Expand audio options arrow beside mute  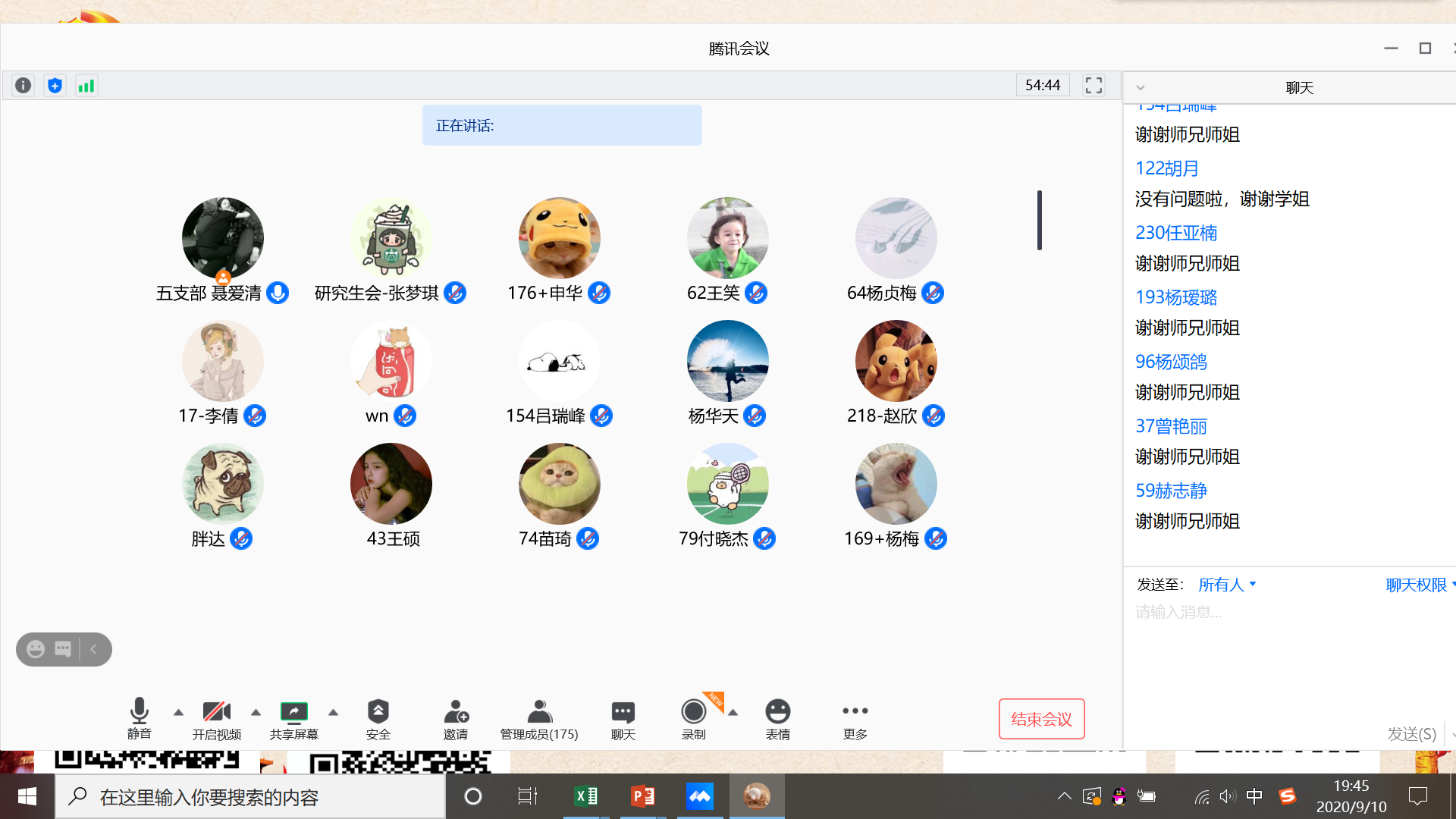[x=178, y=712]
